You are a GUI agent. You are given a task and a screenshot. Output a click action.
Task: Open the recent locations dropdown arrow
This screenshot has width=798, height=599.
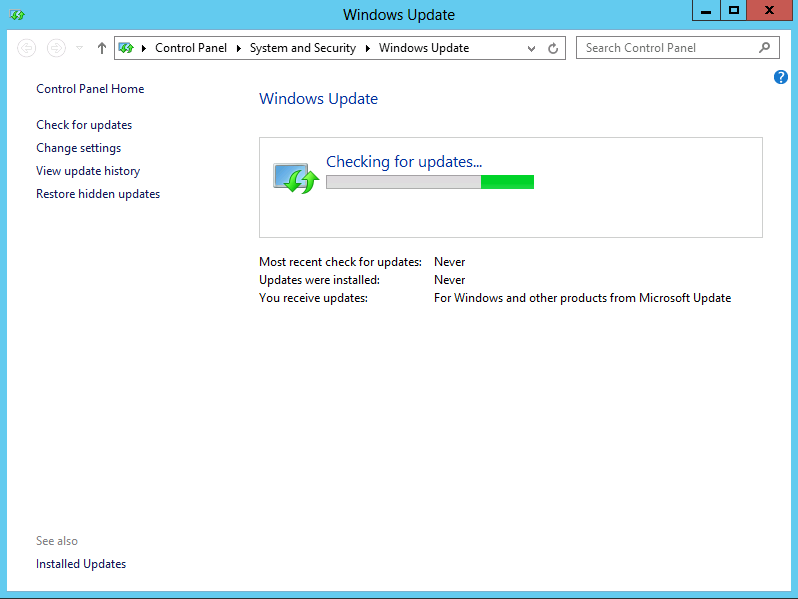(x=79, y=48)
